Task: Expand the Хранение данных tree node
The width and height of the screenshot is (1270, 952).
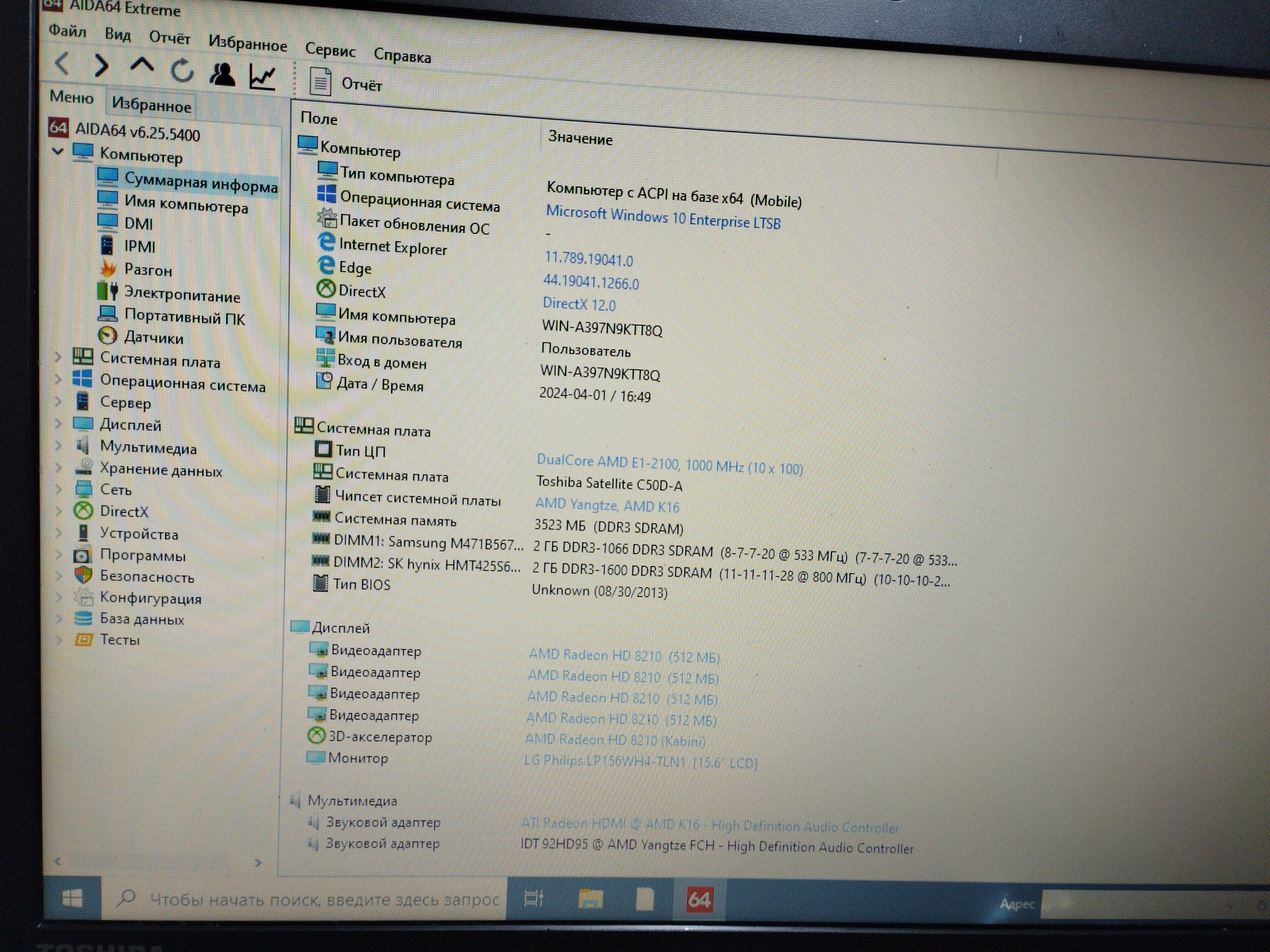Action: coord(58,467)
